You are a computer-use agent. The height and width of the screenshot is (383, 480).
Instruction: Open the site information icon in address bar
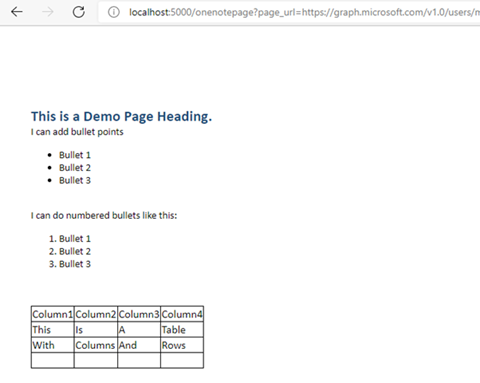114,12
